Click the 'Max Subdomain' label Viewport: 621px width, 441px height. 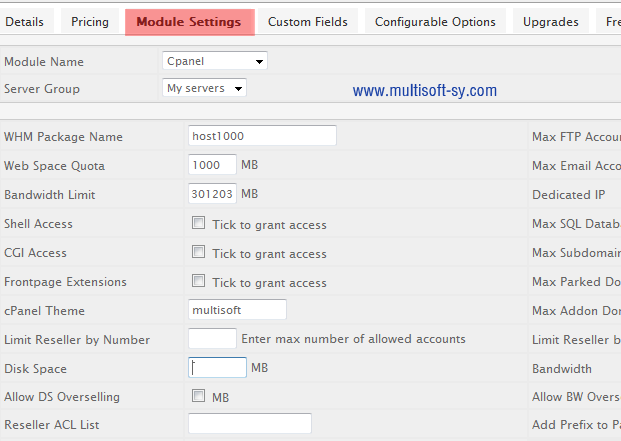(576, 253)
